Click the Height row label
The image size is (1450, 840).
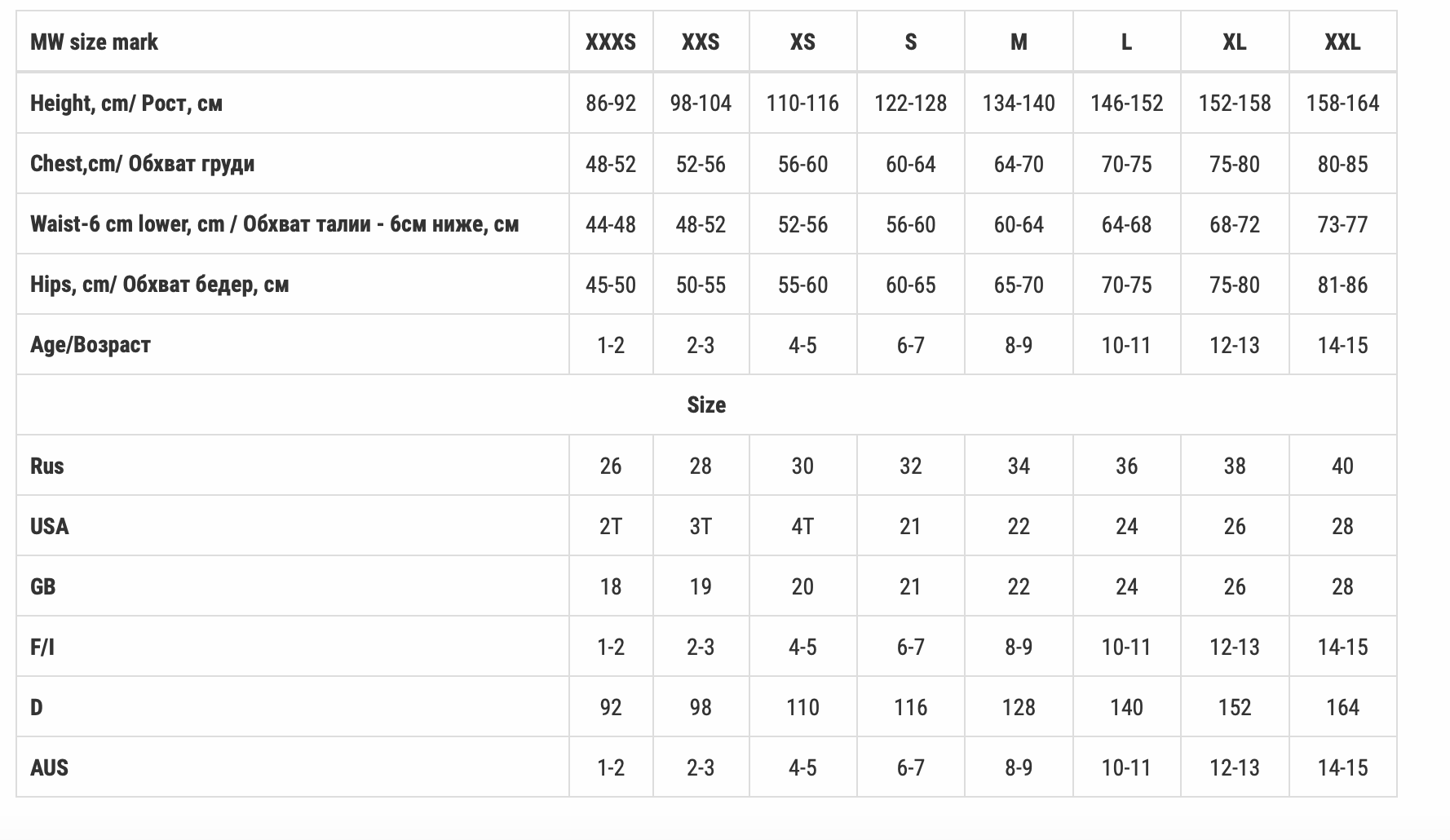pos(126,103)
